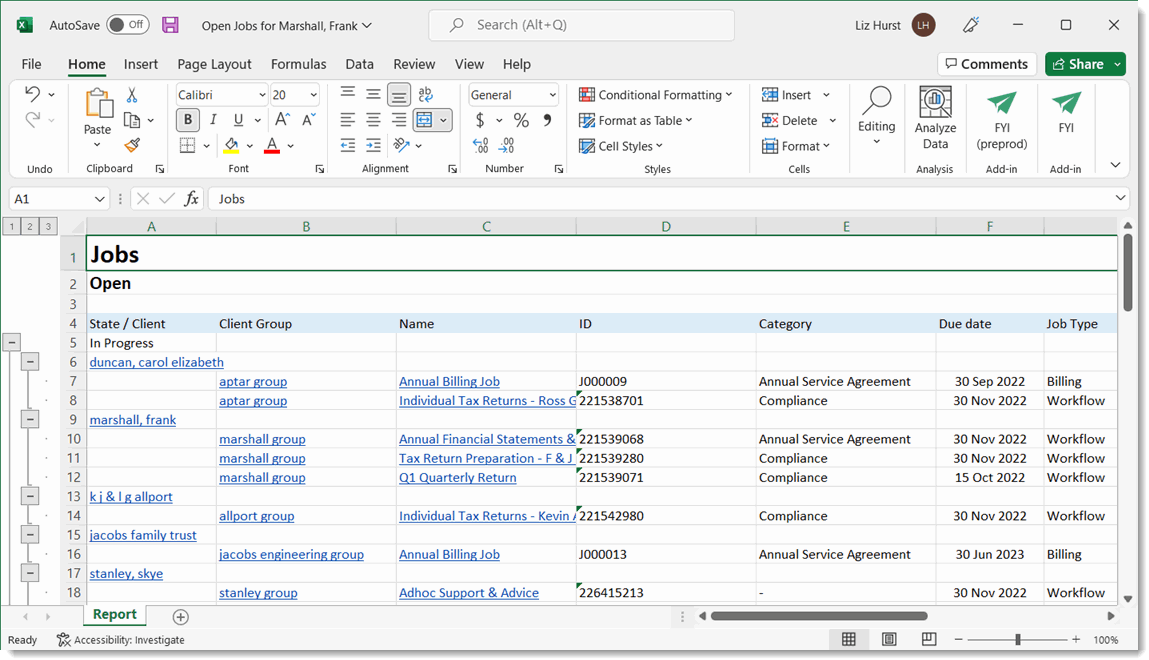Switch to the Data tab
The image size is (1149, 660).
[x=359, y=64]
